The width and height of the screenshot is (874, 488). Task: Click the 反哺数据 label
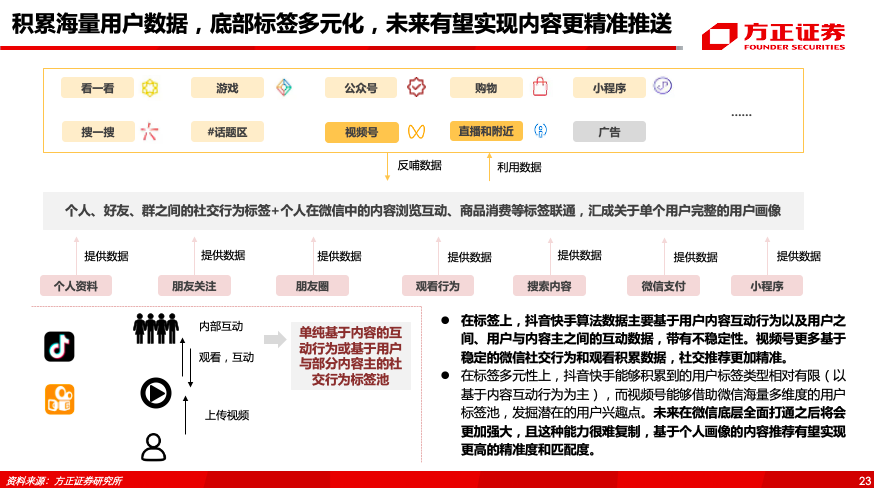tap(419, 165)
